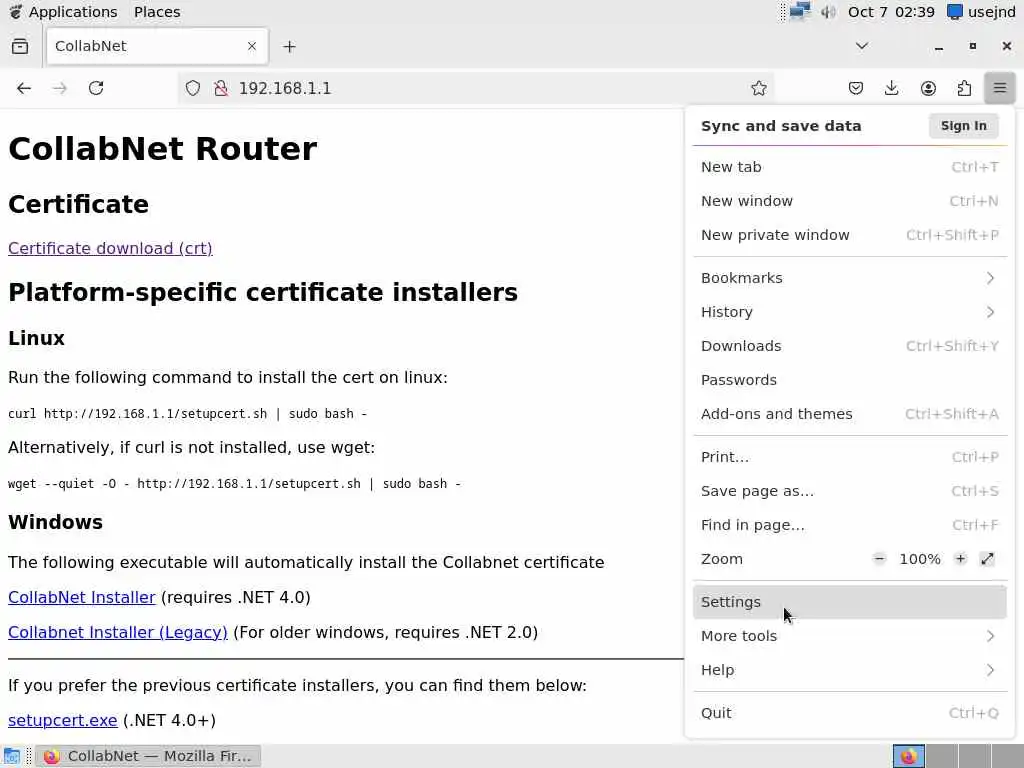Open the downloads toolbar icon
This screenshot has height=768, width=1024.
point(891,88)
